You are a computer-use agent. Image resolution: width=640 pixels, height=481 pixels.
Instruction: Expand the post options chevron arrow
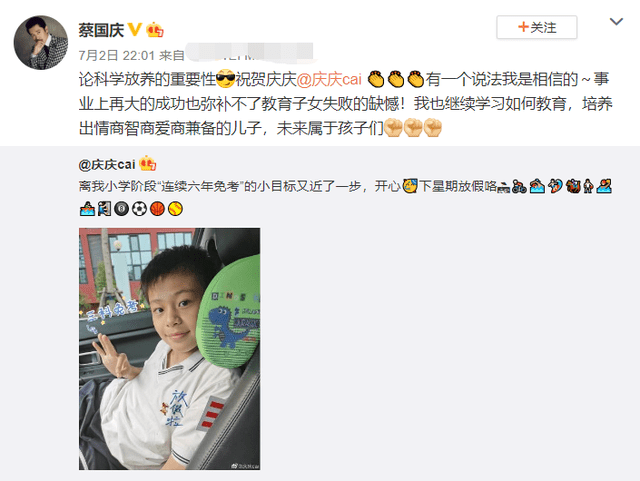pyautogui.click(x=616, y=21)
